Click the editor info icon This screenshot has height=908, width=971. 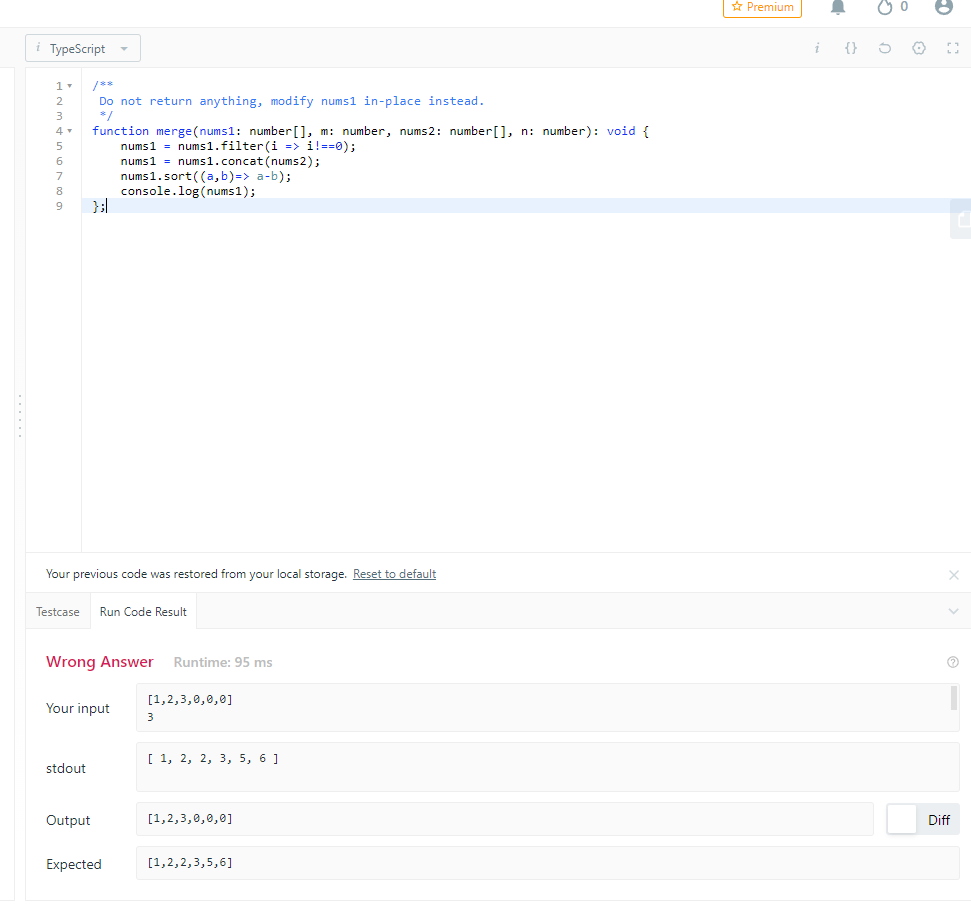tap(817, 48)
